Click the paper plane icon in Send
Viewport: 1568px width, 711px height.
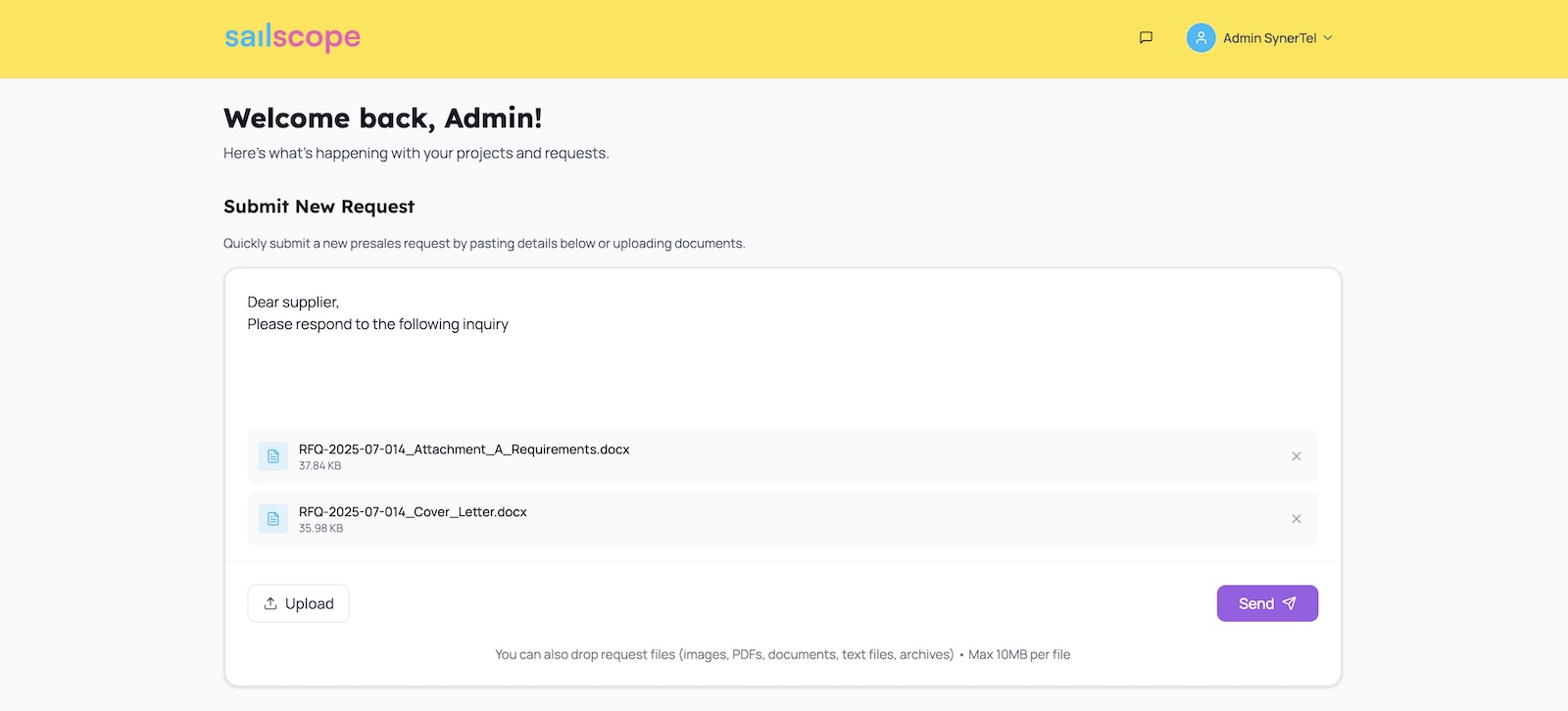tap(1290, 603)
